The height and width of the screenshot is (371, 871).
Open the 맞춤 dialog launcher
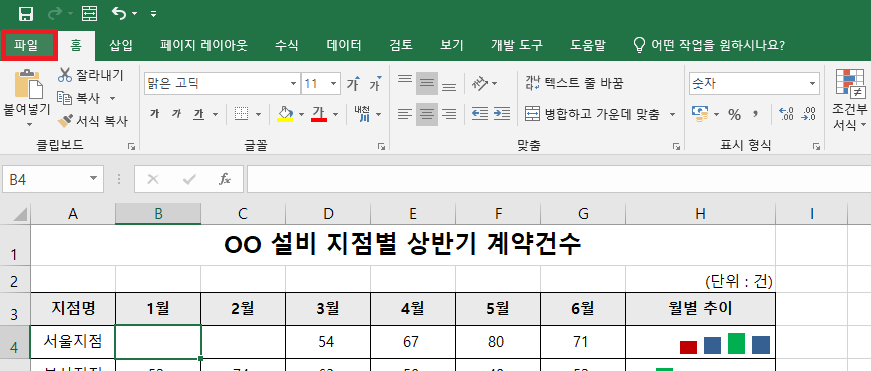click(x=676, y=147)
